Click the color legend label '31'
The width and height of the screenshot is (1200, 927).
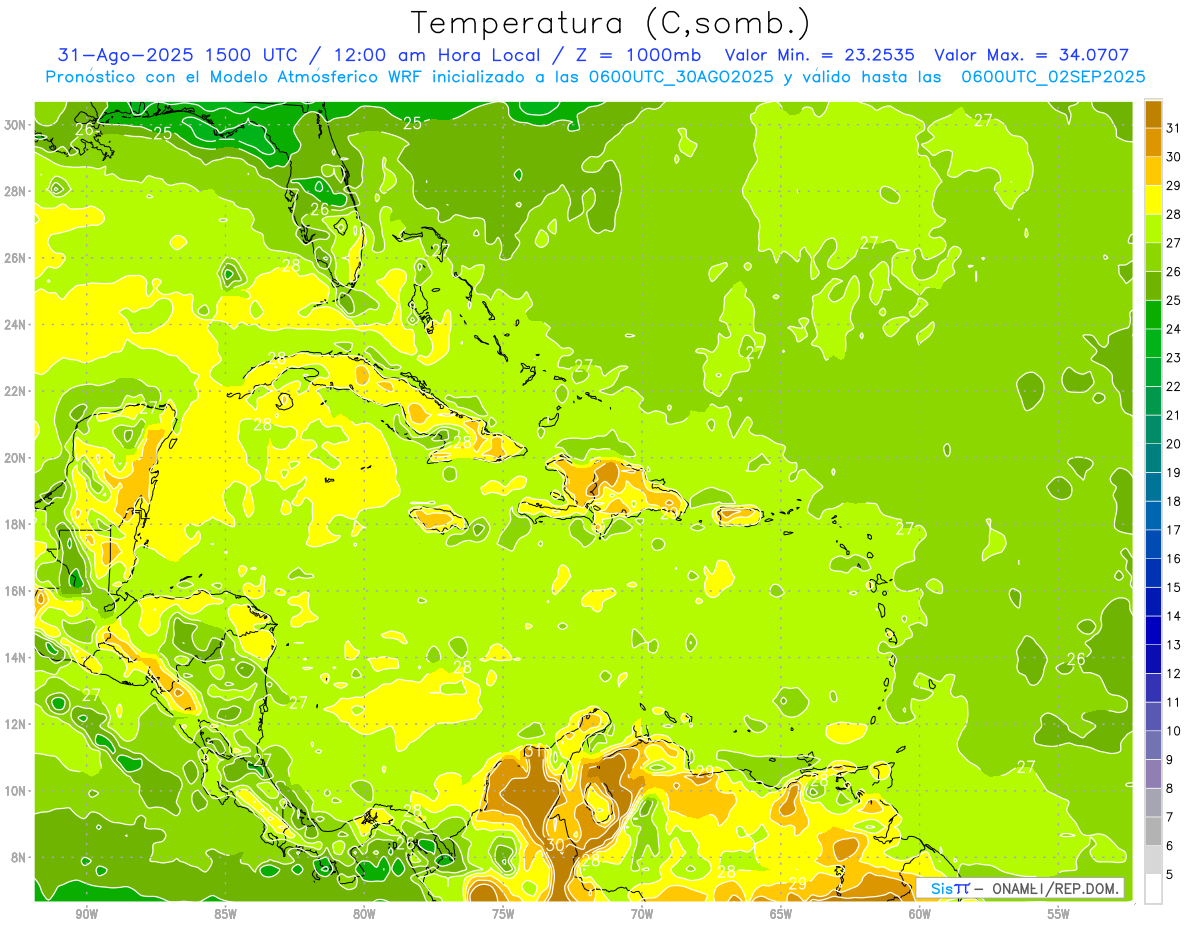click(x=1174, y=128)
